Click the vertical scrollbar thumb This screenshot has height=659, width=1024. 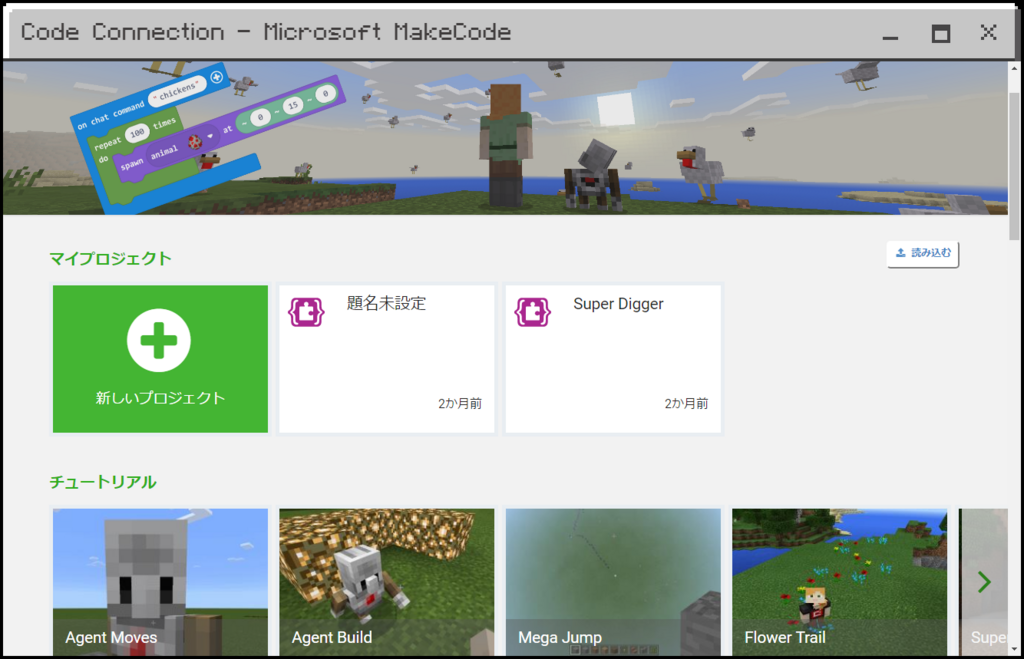pyautogui.click(x=1014, y=167)
